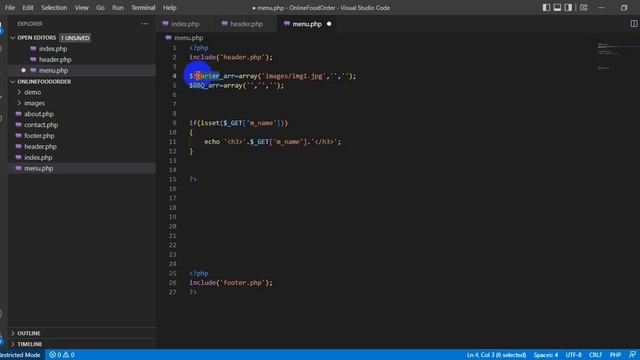Click the 1 unsaved badge
640x360 pixels.
[x=75, y=38]
